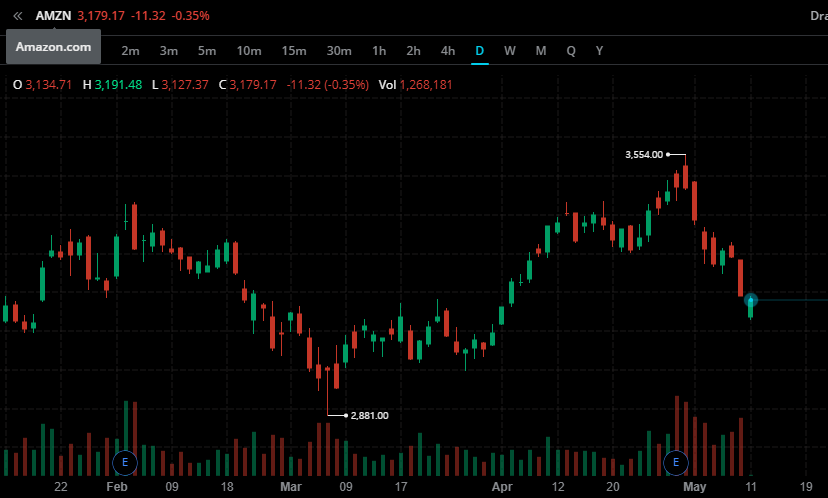Switch to the 5m interval
The height and width of the screenshot is (498, 828).
point(207,51)
